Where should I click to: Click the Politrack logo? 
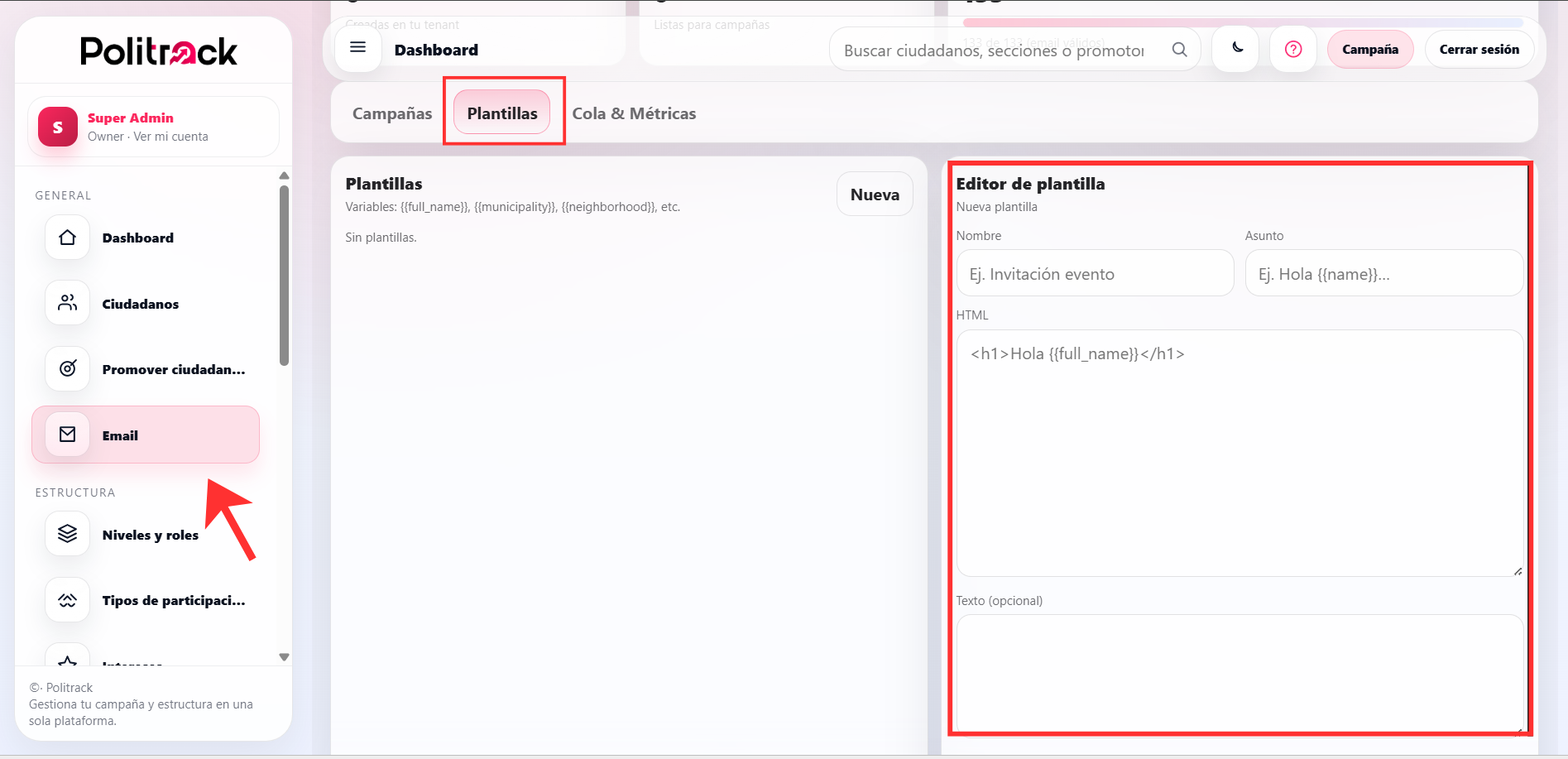click(x=157, y=51)
